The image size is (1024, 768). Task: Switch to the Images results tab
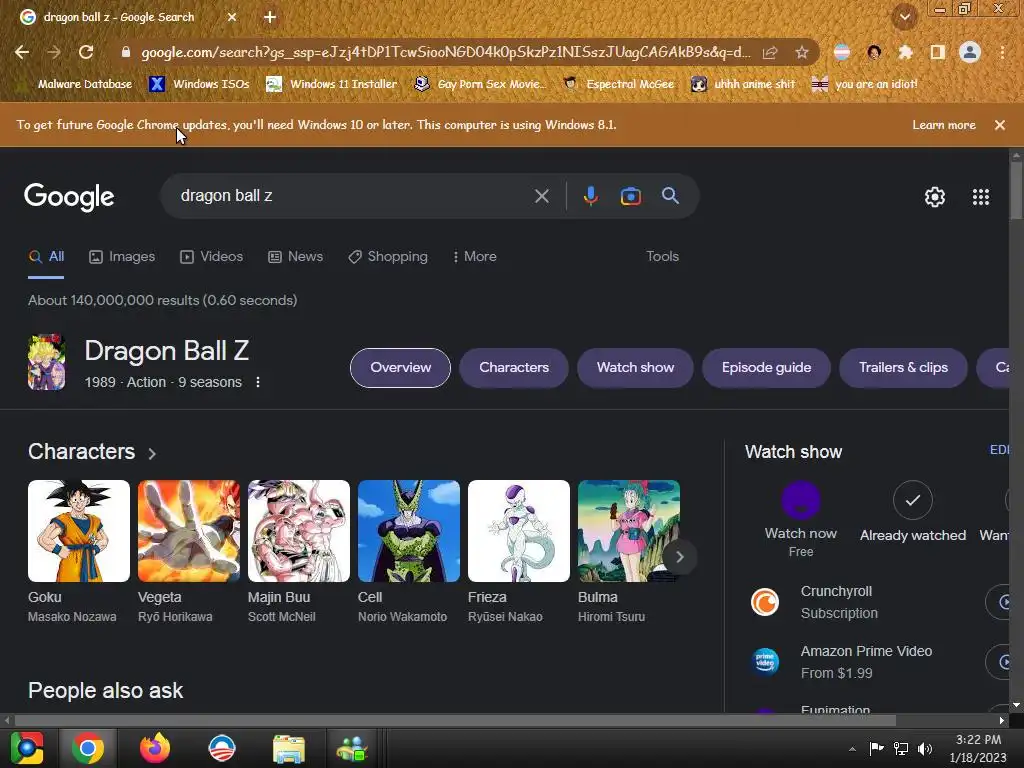122,257
